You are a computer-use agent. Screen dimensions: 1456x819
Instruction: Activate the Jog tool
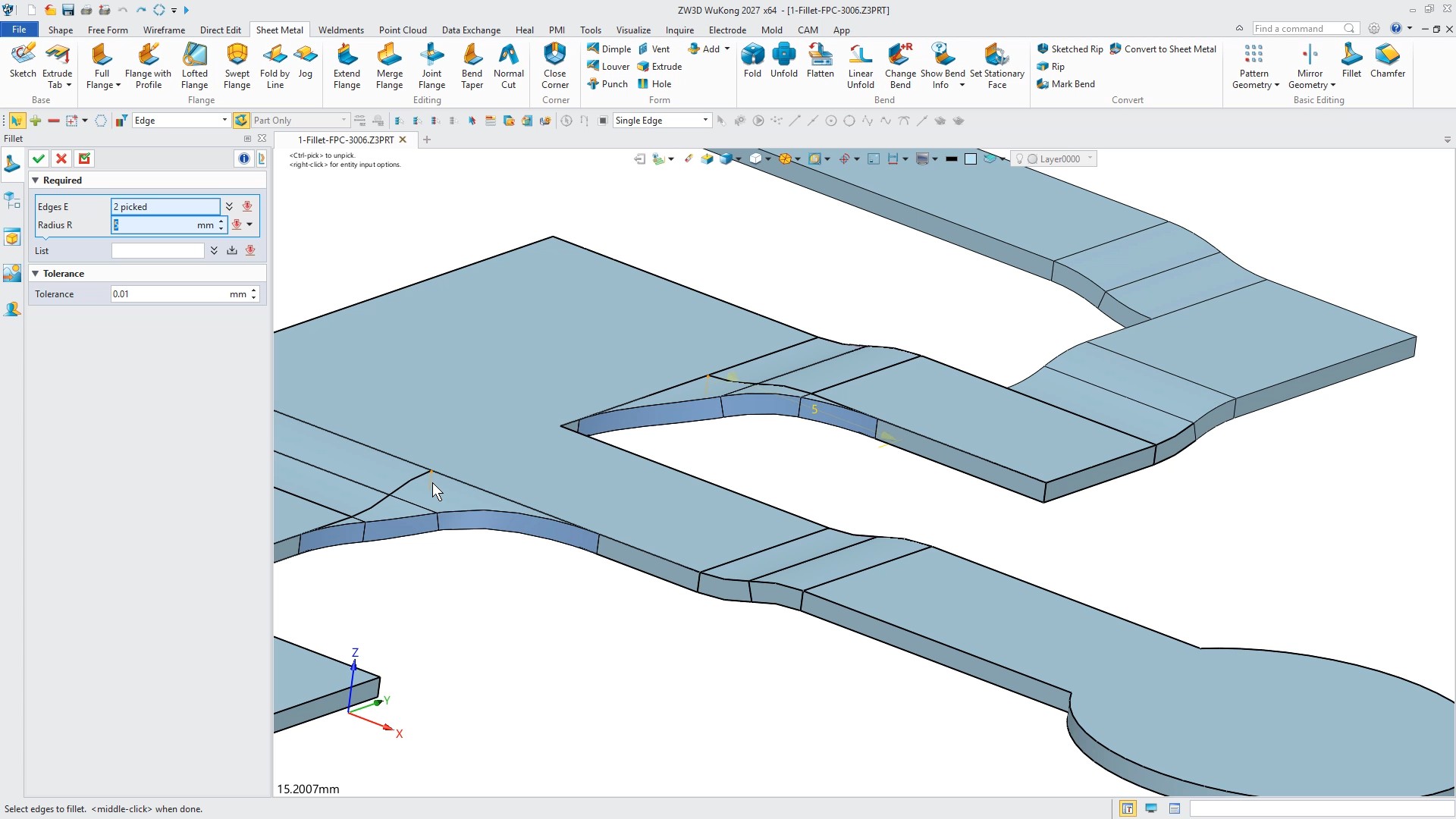point(306,61)
